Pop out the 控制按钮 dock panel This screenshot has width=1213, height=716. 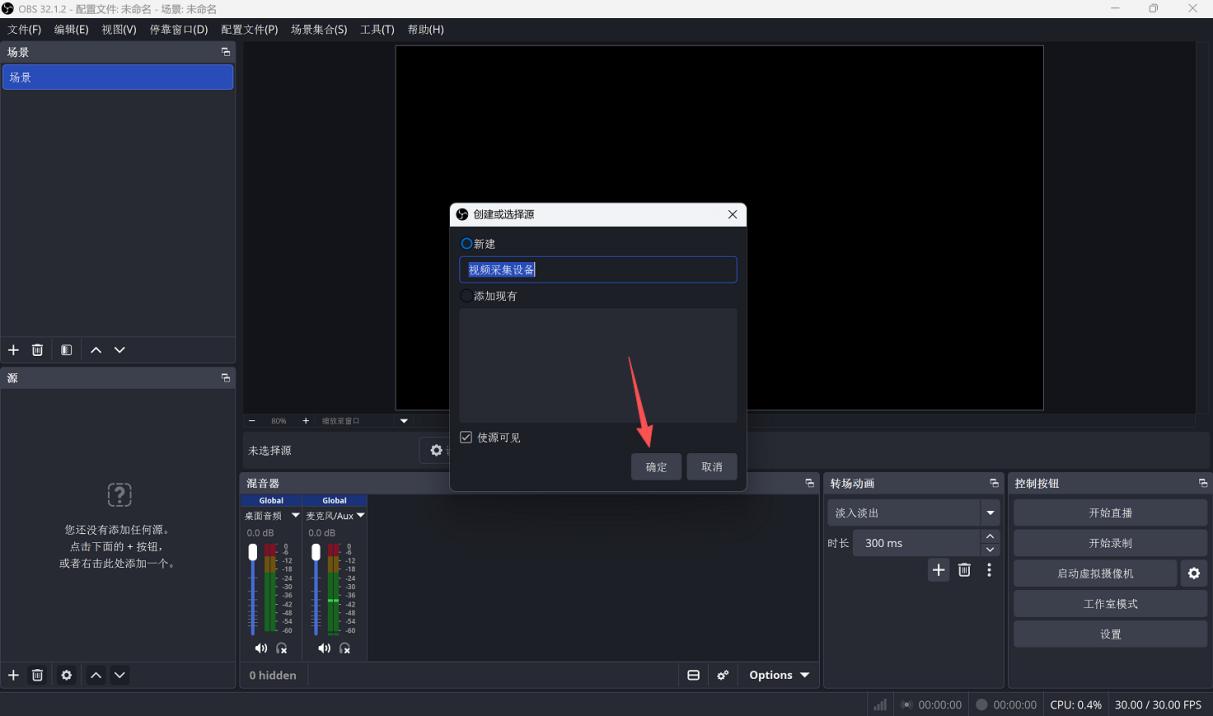1203,483
